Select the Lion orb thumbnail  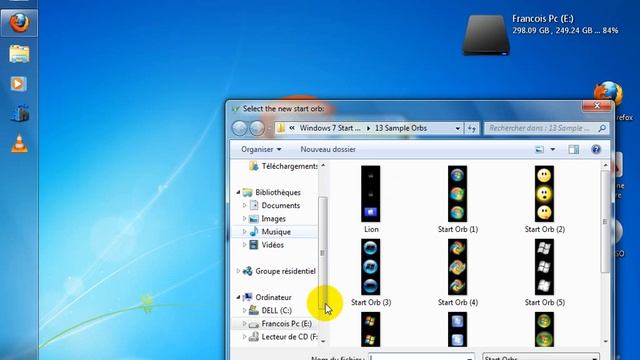[x=371, y=194]
